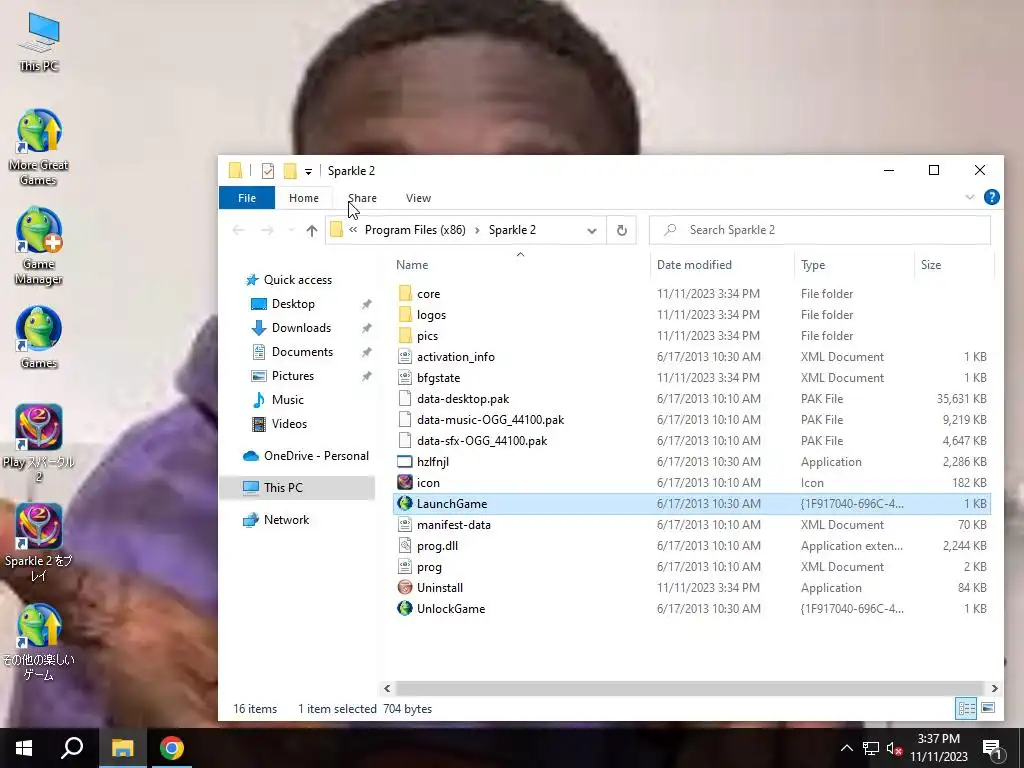Open Windows Start menu
Screen dimensions: 1024x768
(24, 748)
